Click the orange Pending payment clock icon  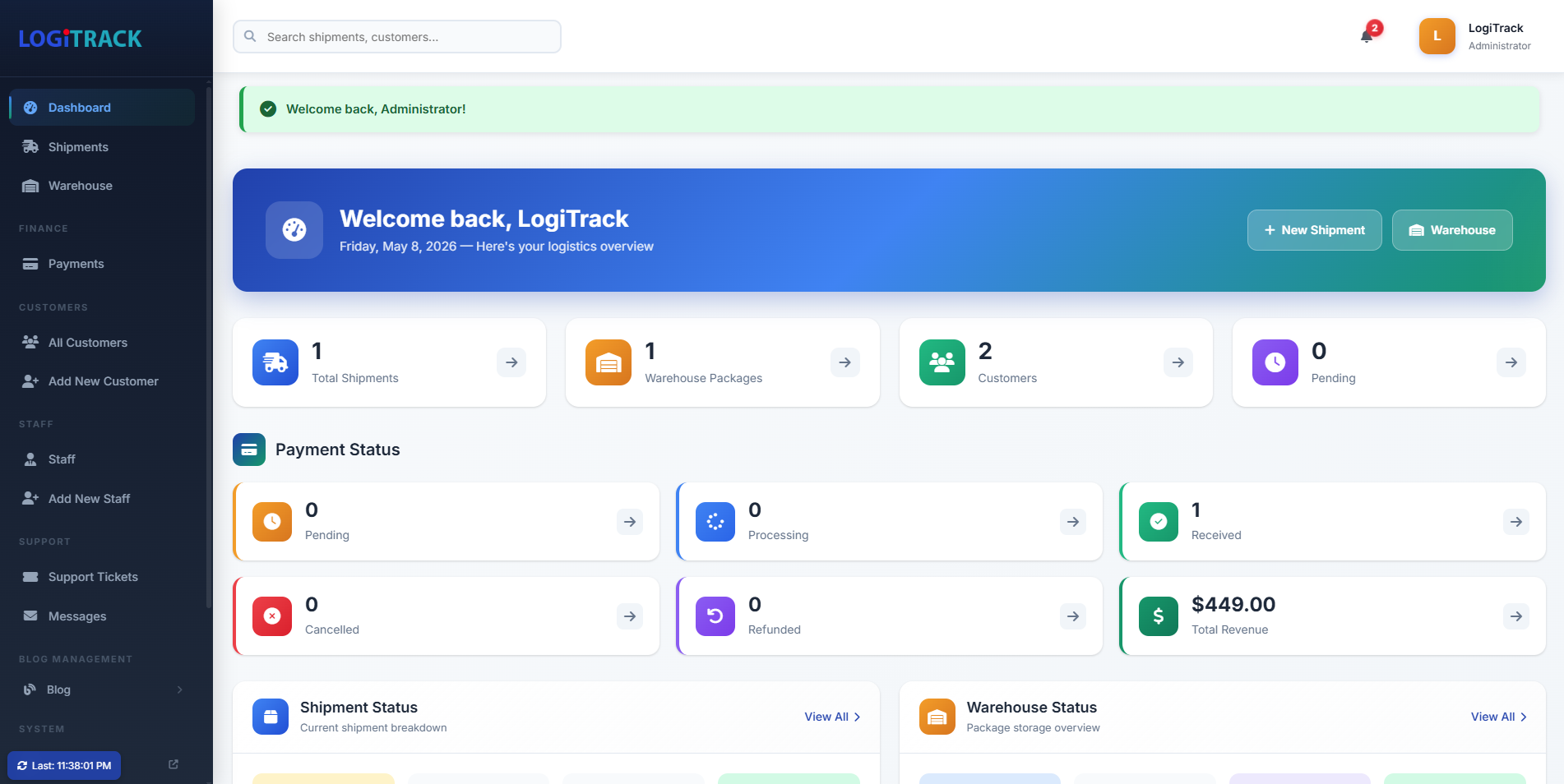click(x=272, y=522)
